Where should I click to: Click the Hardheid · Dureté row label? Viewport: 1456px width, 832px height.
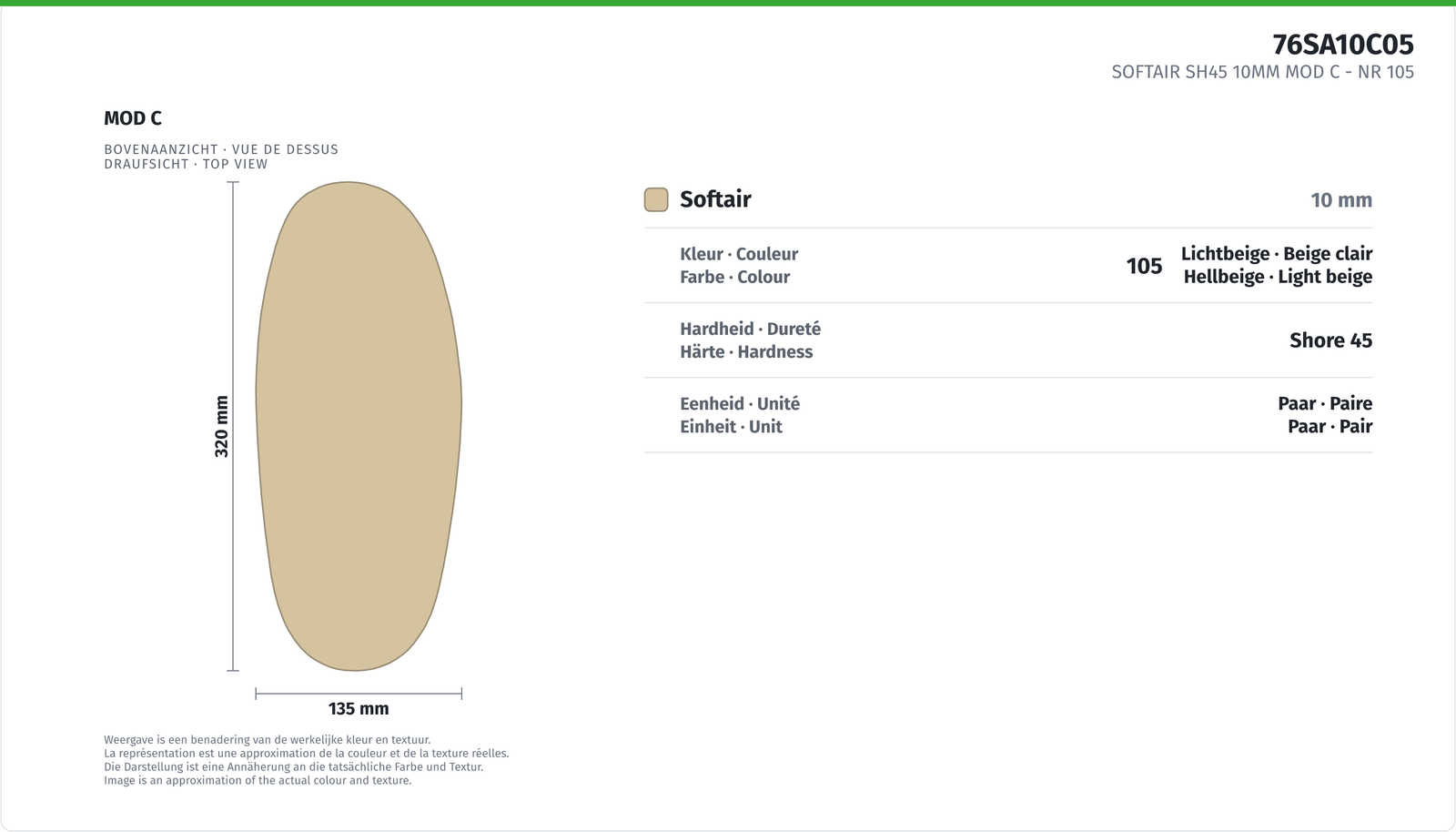(750, 329)
